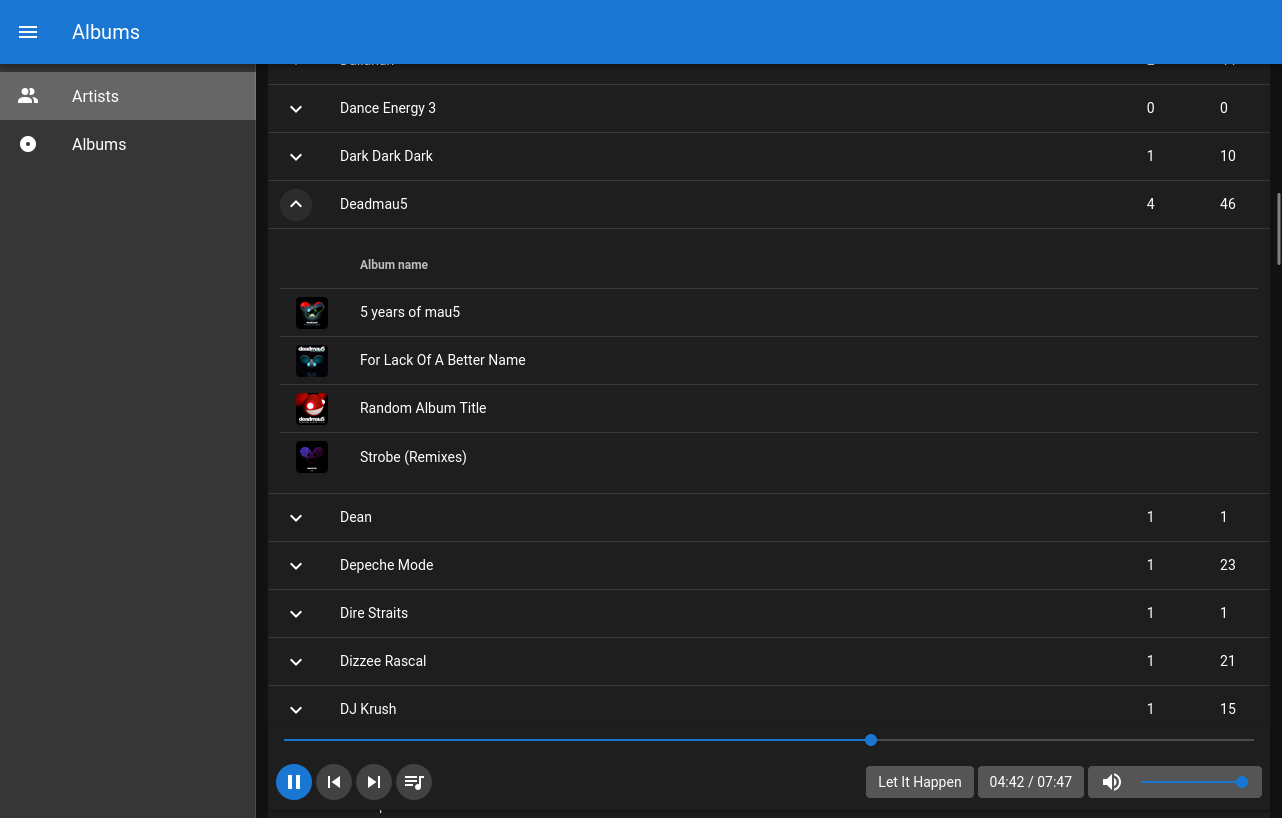Click the Let It Happen track button
The width and height of the screenshot is (1282, 818).
pos(920,782)
